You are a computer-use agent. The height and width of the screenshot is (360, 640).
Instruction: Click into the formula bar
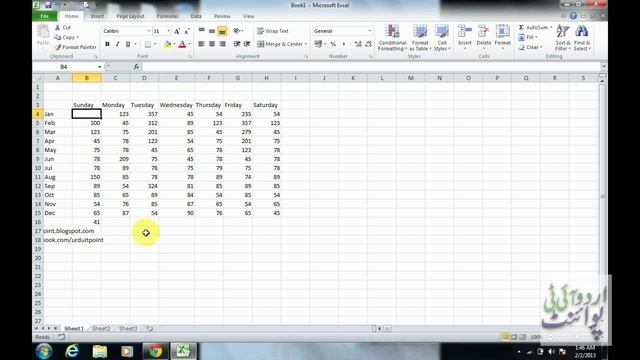tap(371, 67)
